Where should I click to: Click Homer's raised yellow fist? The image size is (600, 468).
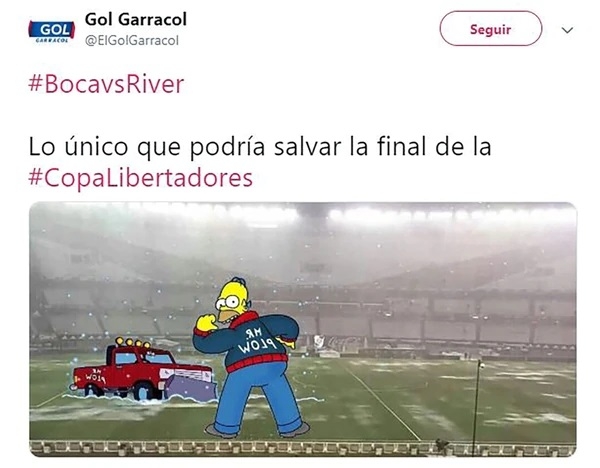point(207,323)
